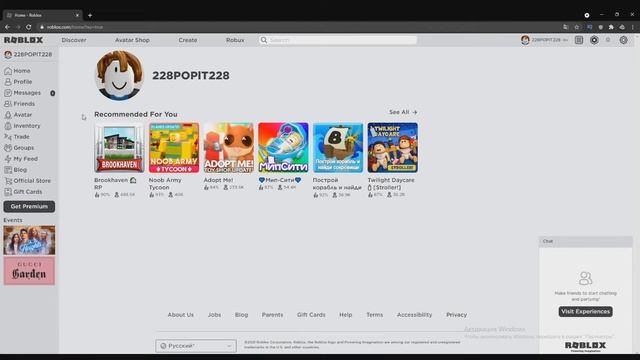The height and width of the screenshot is (360, 640).
Task: Click the header avatar for 228POPIT228
Action: point(525,40)
